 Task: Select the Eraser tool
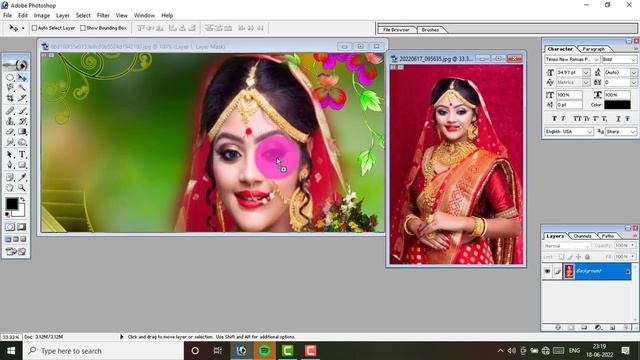click(x=10, y=132)
